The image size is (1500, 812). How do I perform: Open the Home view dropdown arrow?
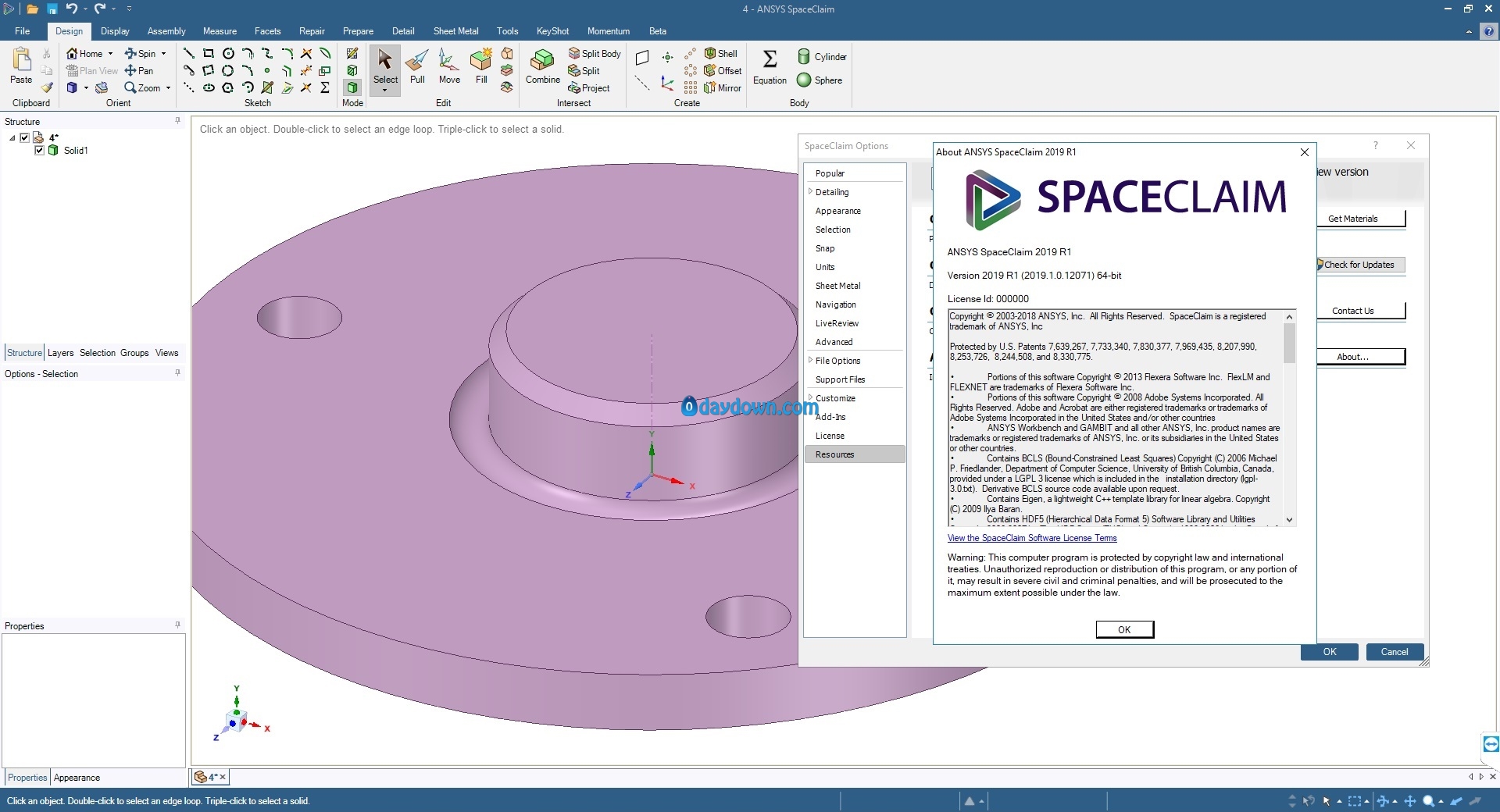pyautogui.click(x=110, y=54)
